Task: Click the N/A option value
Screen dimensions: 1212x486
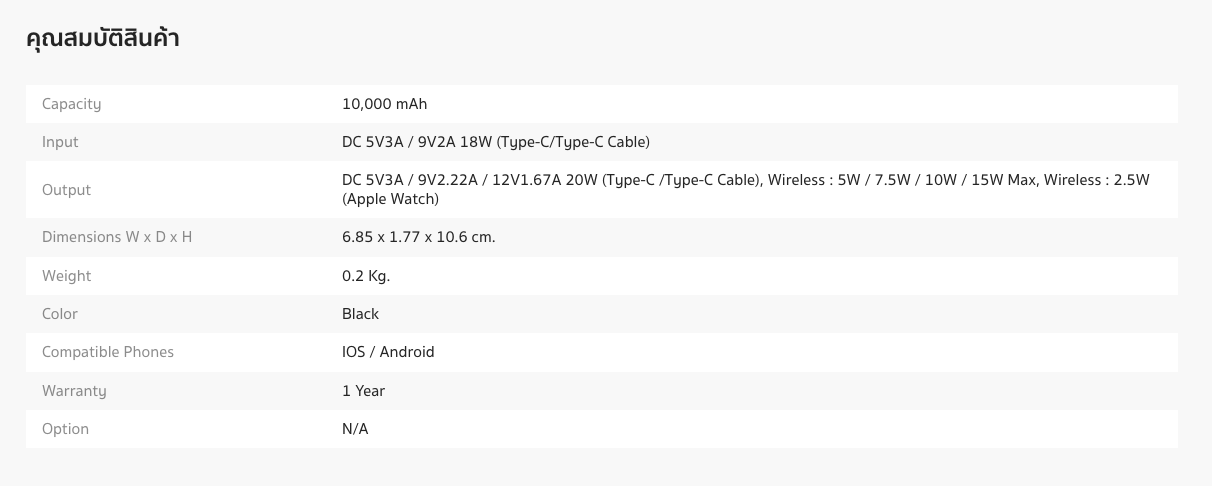Action: [x=355, y=429]
